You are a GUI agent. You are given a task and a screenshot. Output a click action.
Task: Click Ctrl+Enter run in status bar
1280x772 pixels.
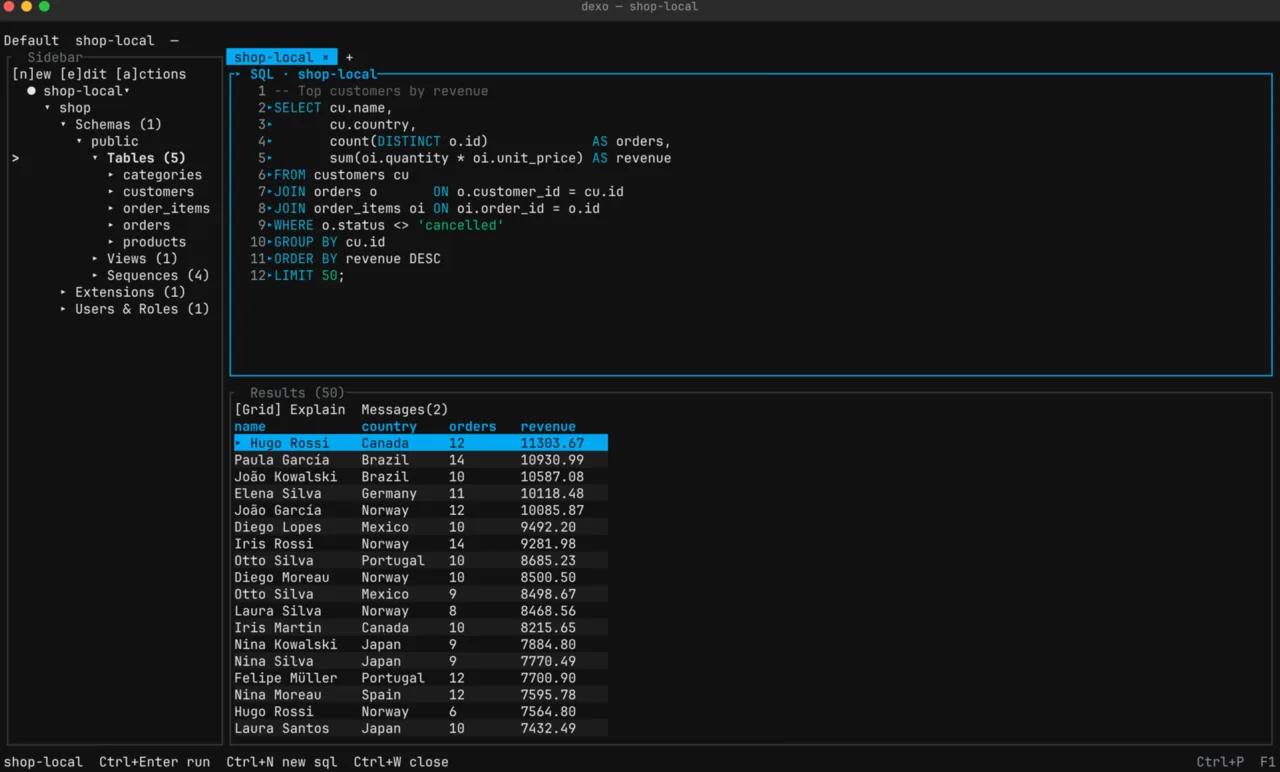(x=155, y=762)
